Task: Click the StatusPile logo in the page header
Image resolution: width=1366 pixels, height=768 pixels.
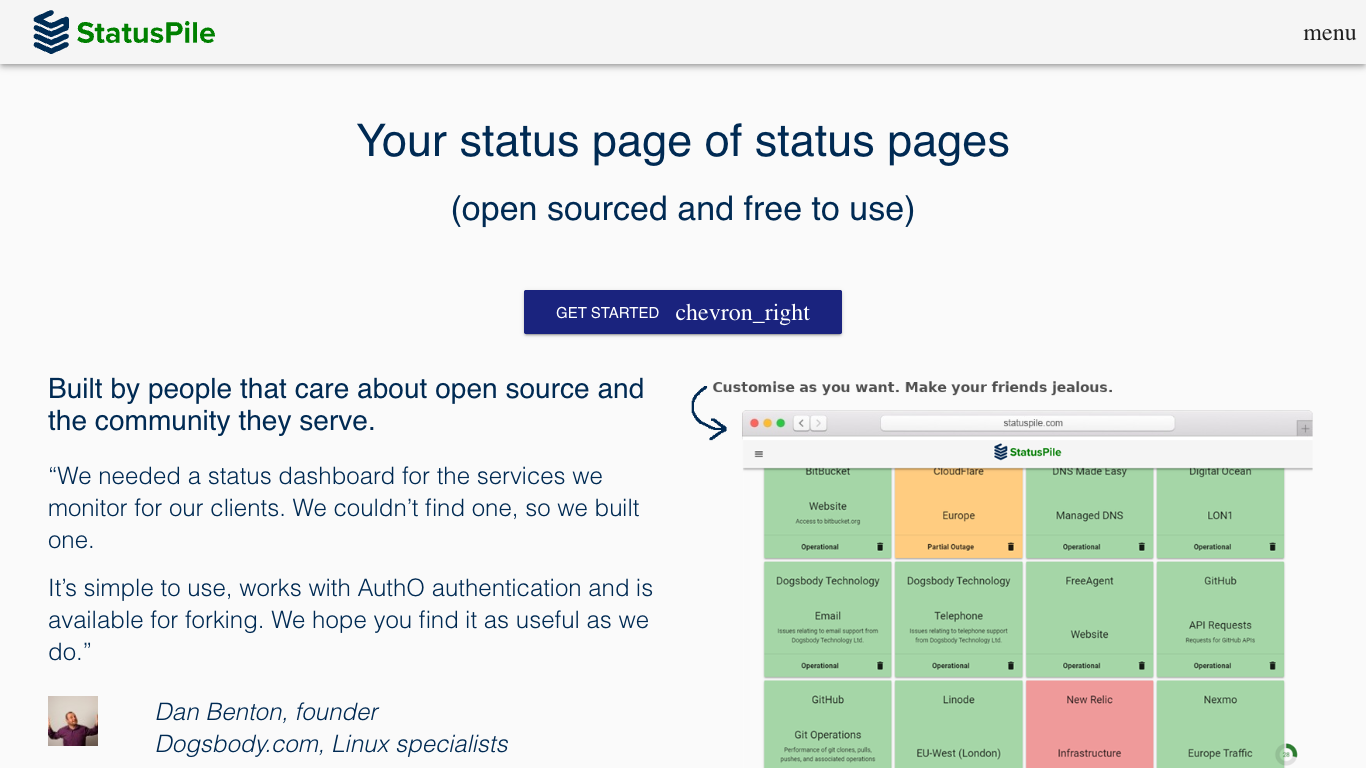Action: [x=124, y=32]
